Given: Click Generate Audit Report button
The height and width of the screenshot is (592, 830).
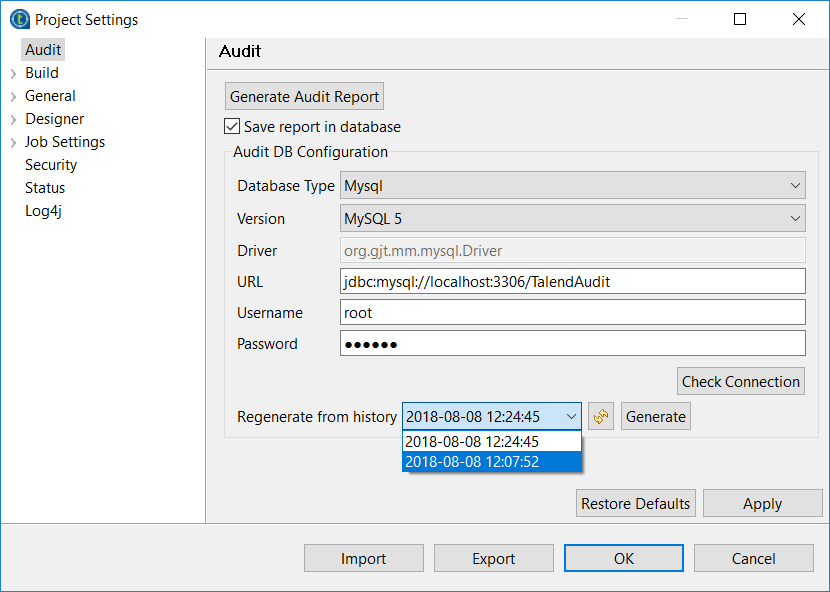Looking at the screenshot, I should (304, 97).
